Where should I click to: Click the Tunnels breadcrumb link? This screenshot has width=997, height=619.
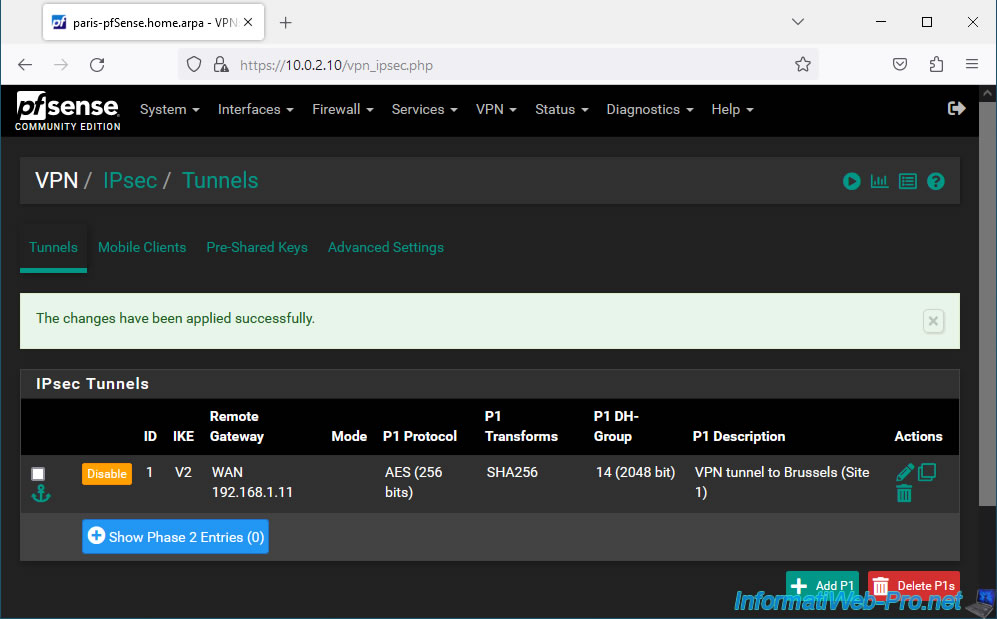coord(220,181)
